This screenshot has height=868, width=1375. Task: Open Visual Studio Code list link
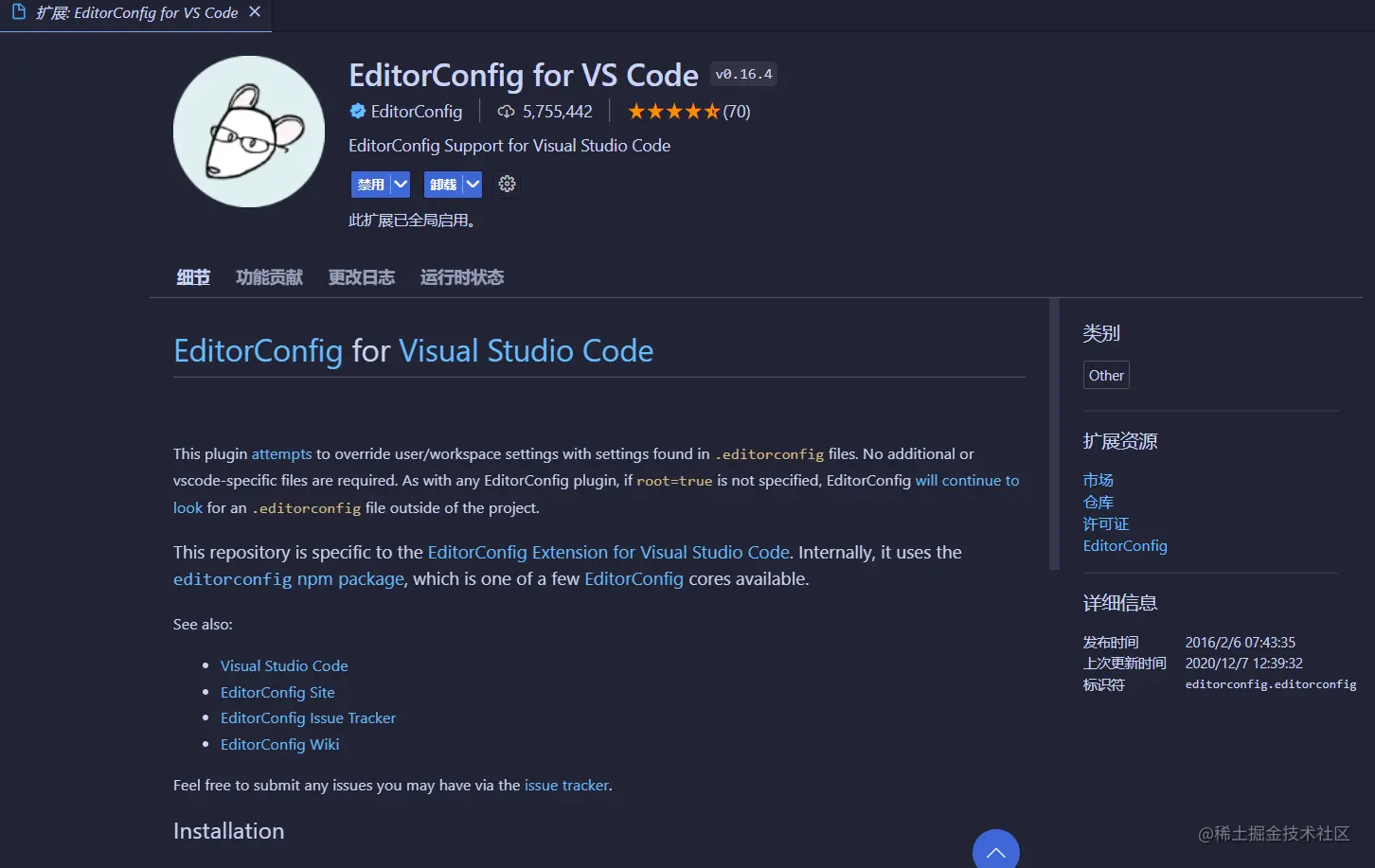coord(284,666)
